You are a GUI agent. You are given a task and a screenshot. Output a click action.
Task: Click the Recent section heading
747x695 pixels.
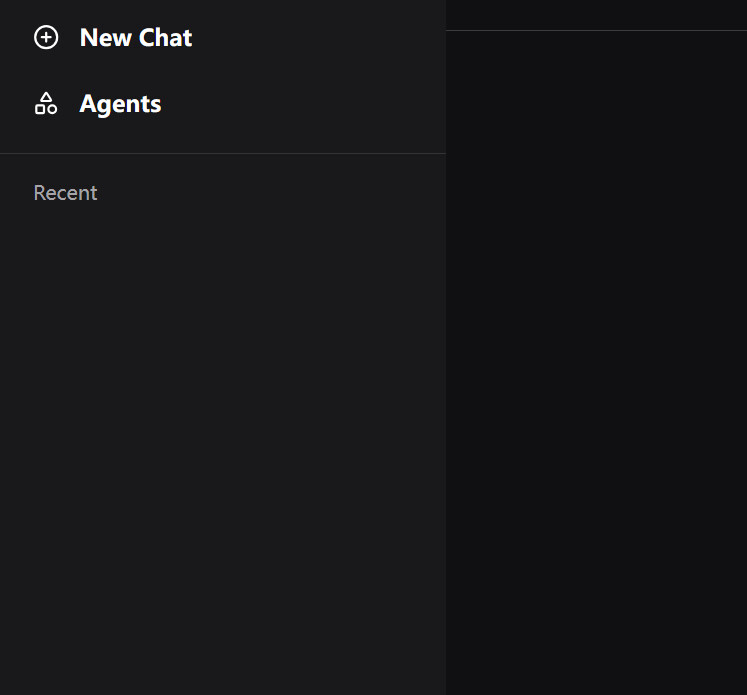pos(65,193)
